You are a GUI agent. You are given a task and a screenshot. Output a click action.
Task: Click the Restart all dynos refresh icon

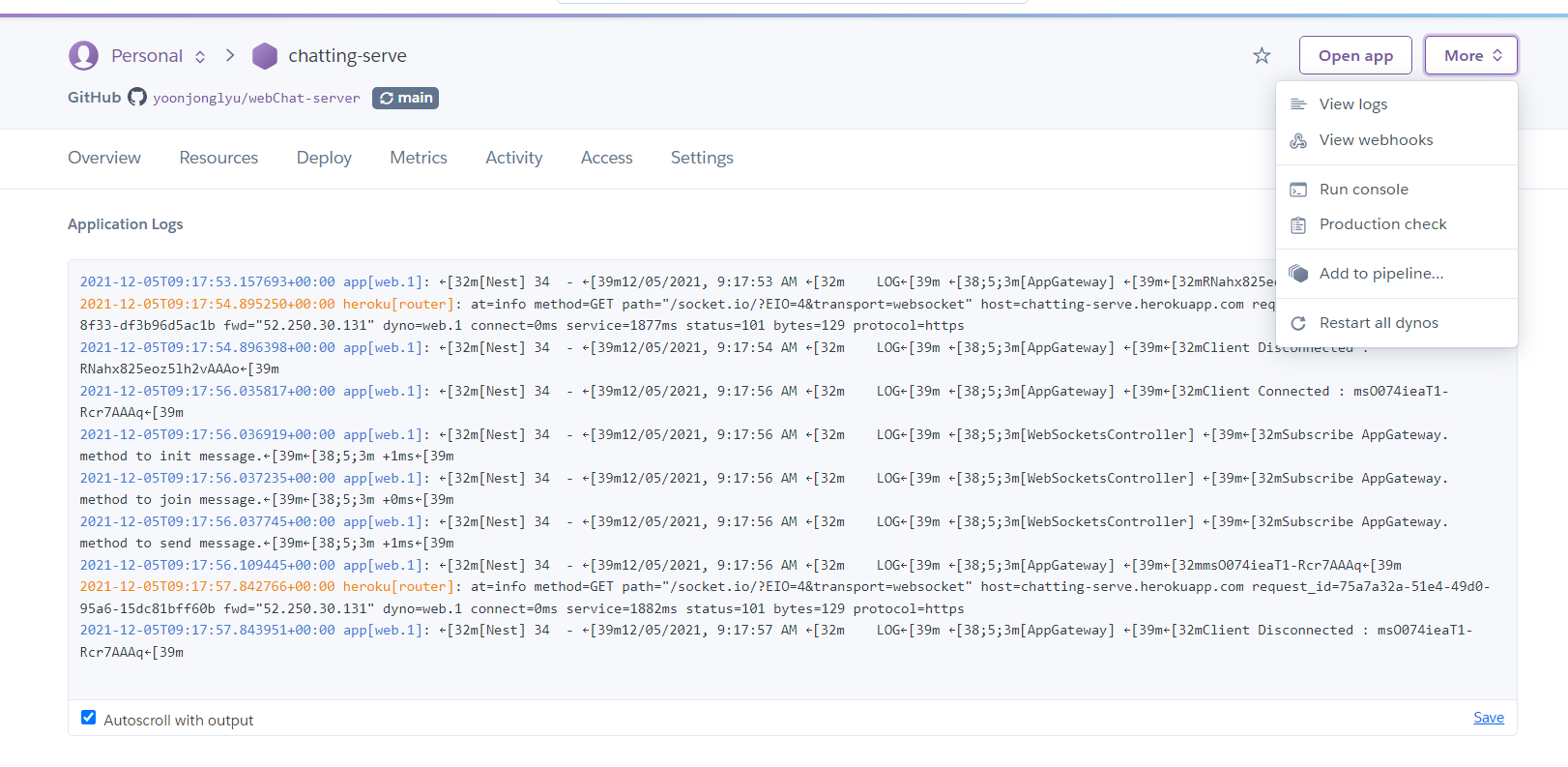(x=1298, y=323)
